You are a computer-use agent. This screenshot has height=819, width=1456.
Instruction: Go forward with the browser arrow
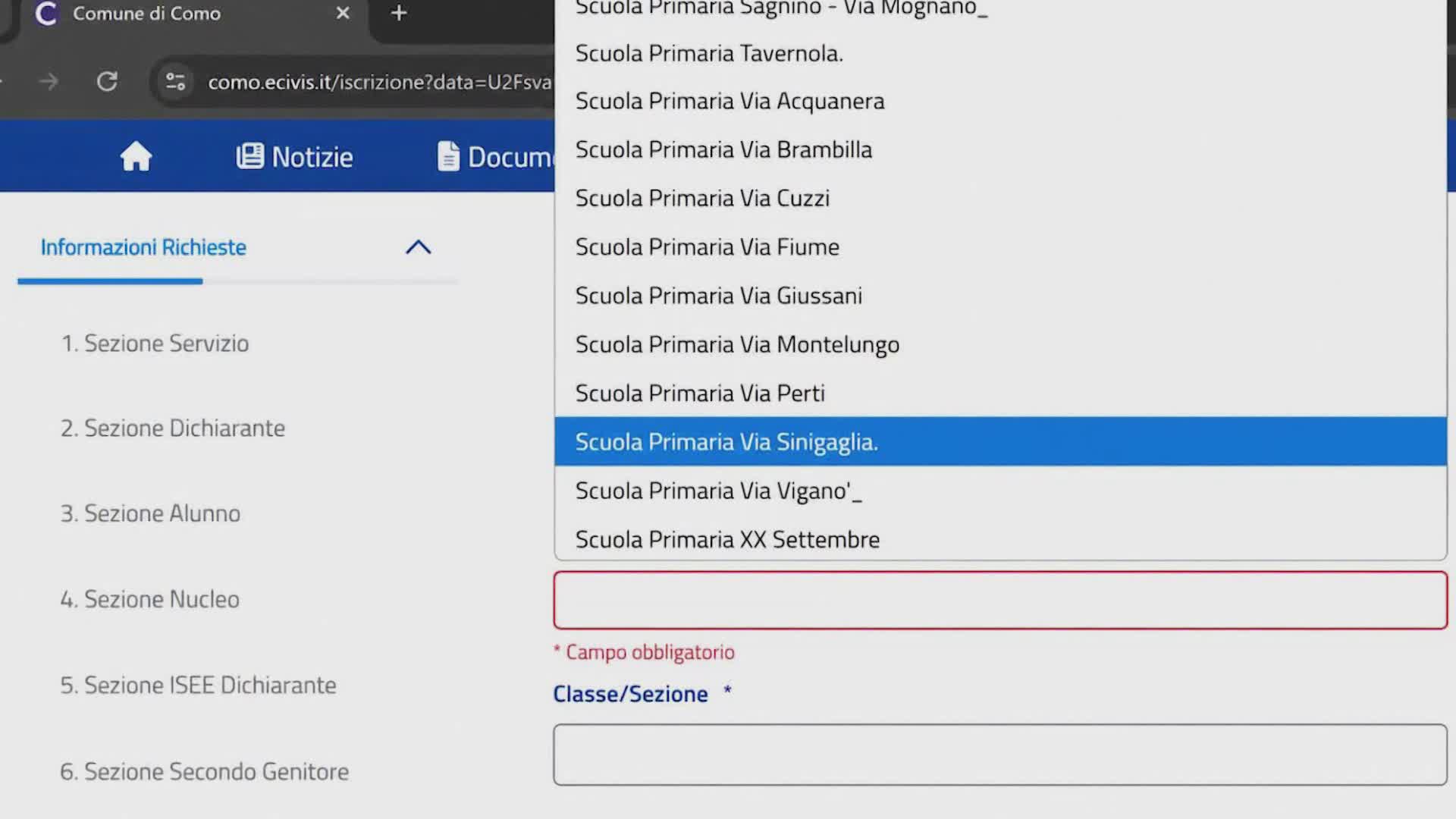[49, 81]
